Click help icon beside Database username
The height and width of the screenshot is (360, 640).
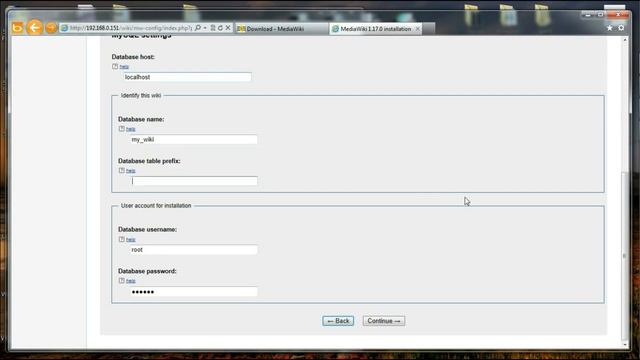122,239
